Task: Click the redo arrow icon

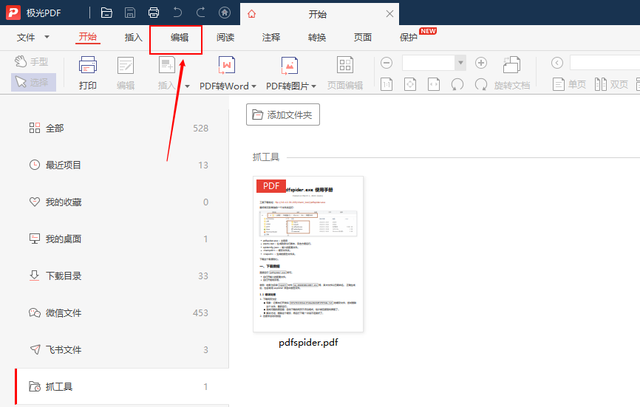Action: click(x=200, y=13)
